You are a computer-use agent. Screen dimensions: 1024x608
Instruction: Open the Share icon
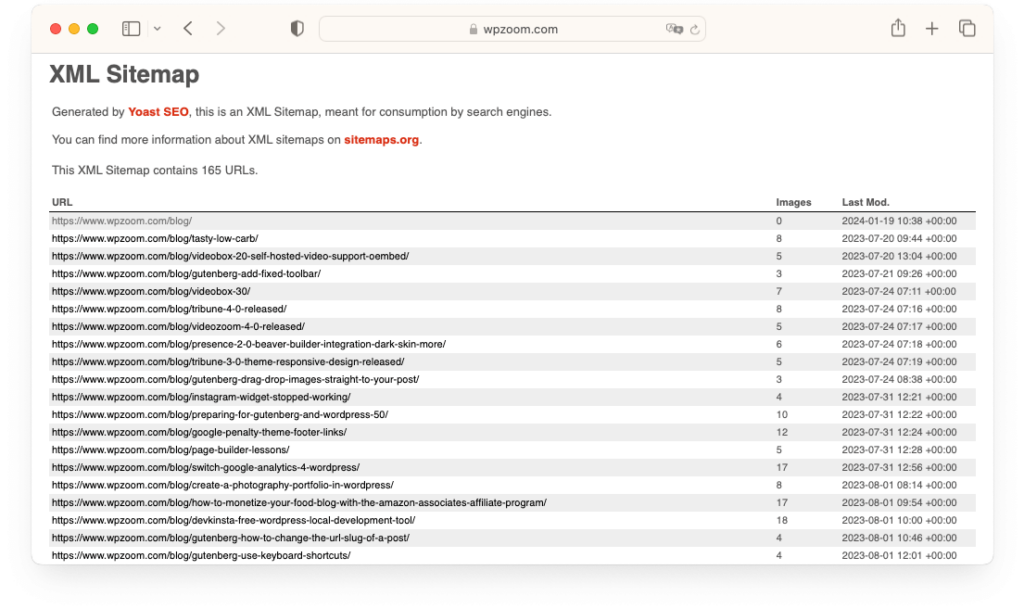point(898,28)
